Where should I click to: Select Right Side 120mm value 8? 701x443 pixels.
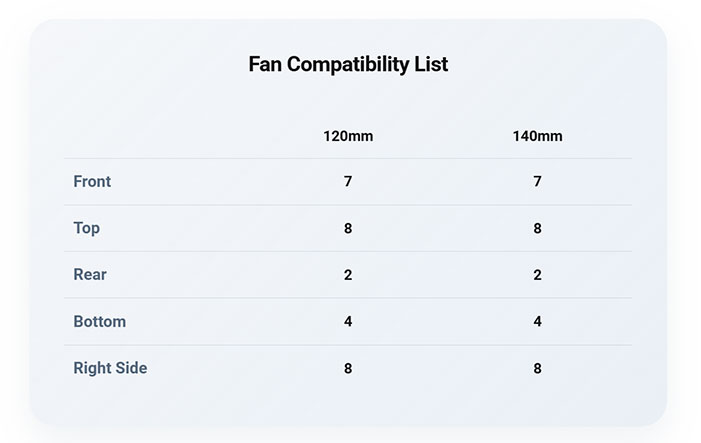pyautogui.click(x=348, y=368)
